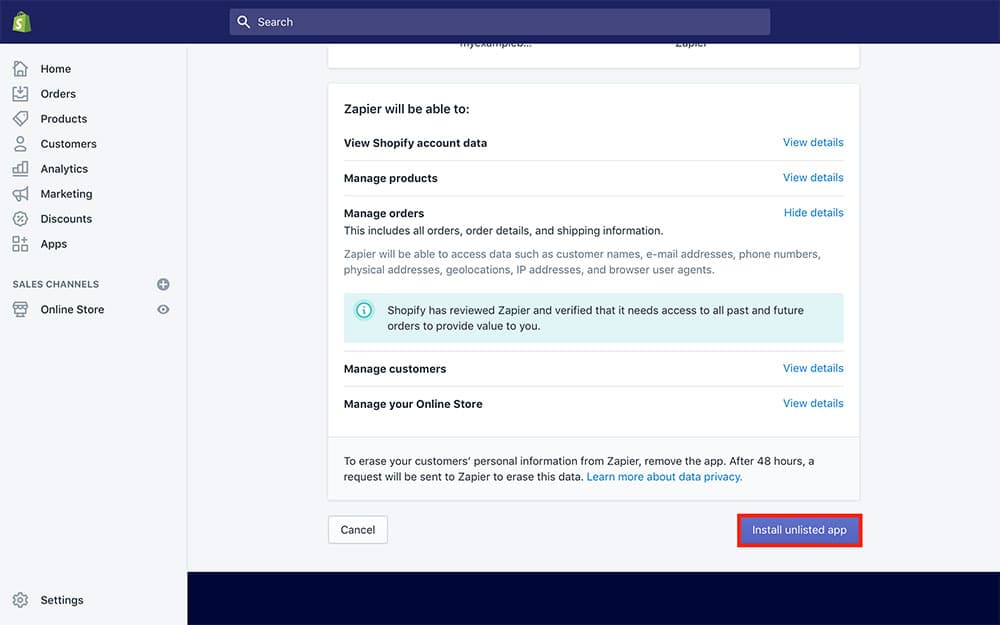Click the Shopify bag logo
Screen dimensions: 1000x625
pos(22,21)
